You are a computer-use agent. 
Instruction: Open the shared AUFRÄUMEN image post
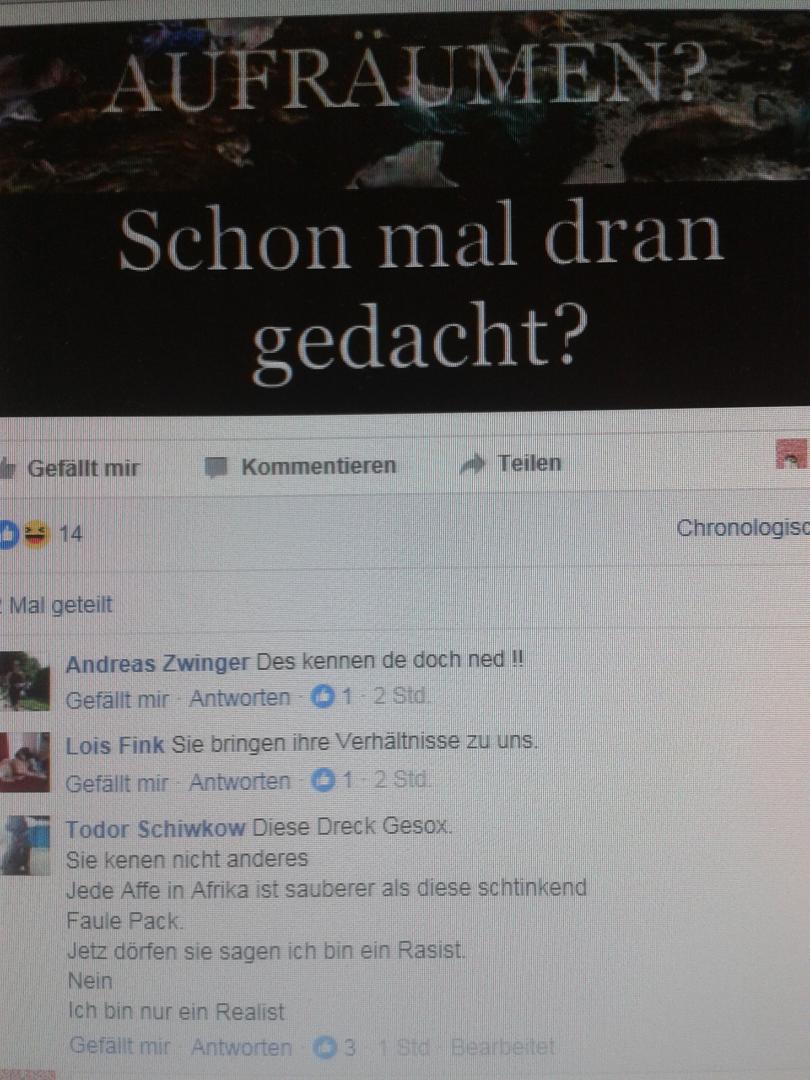coord(405,210)
